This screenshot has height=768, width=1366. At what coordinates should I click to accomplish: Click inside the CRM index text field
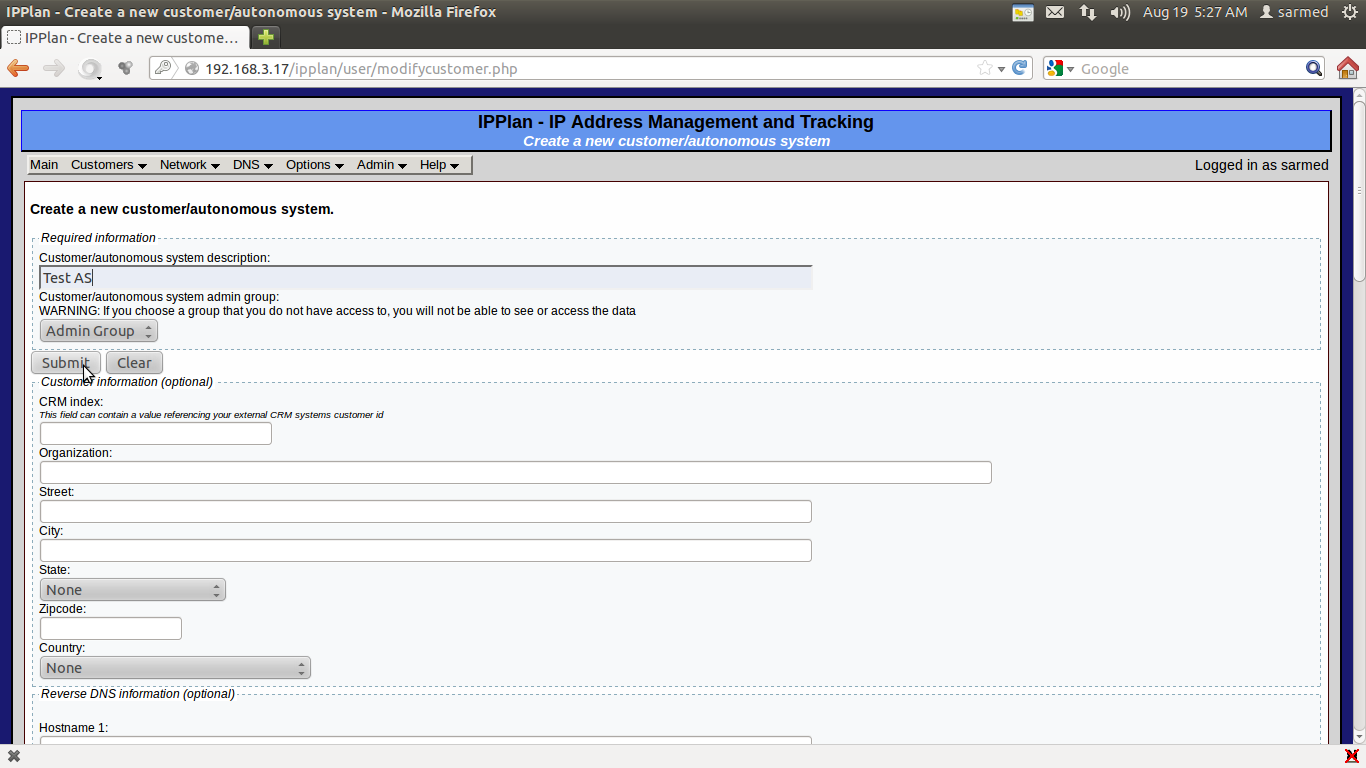tap(155, 433)
